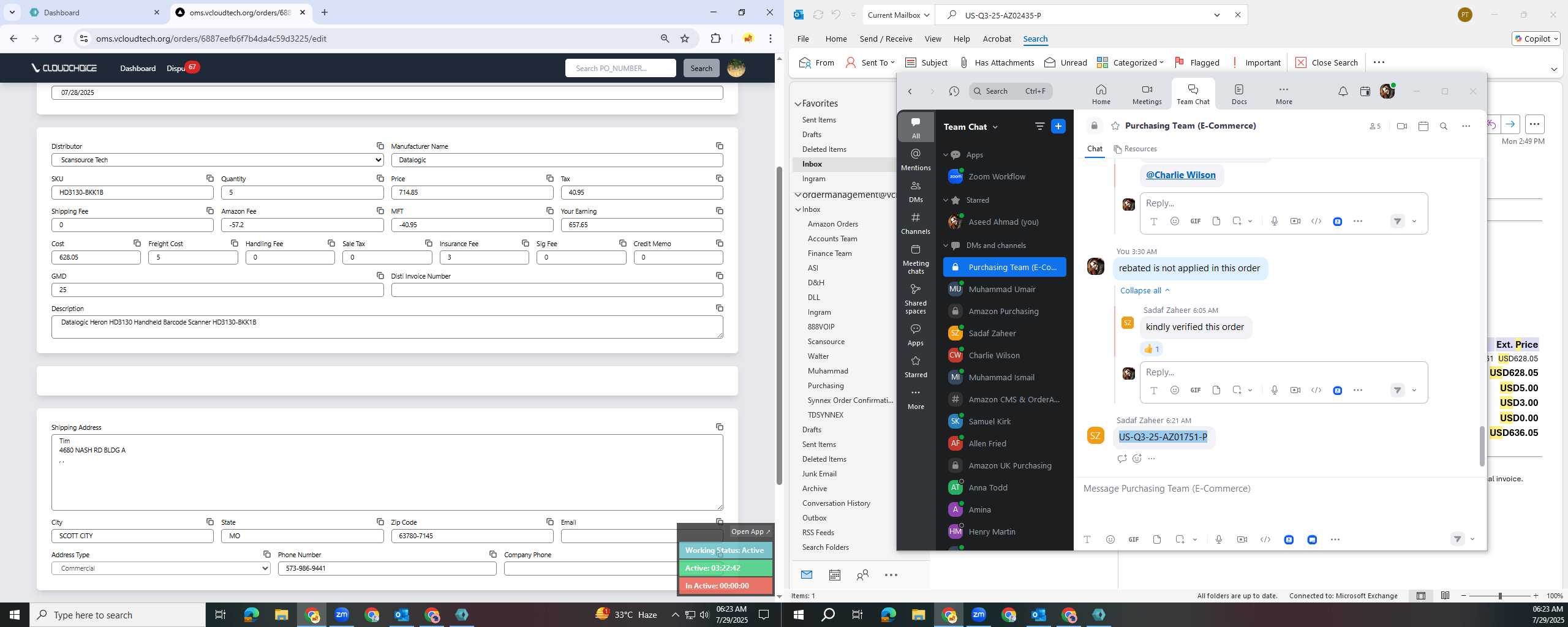The width and height of the screenshot is (1568, 627).
Task: Search within Purchasing Team chat
Action: coord(1444,126)
